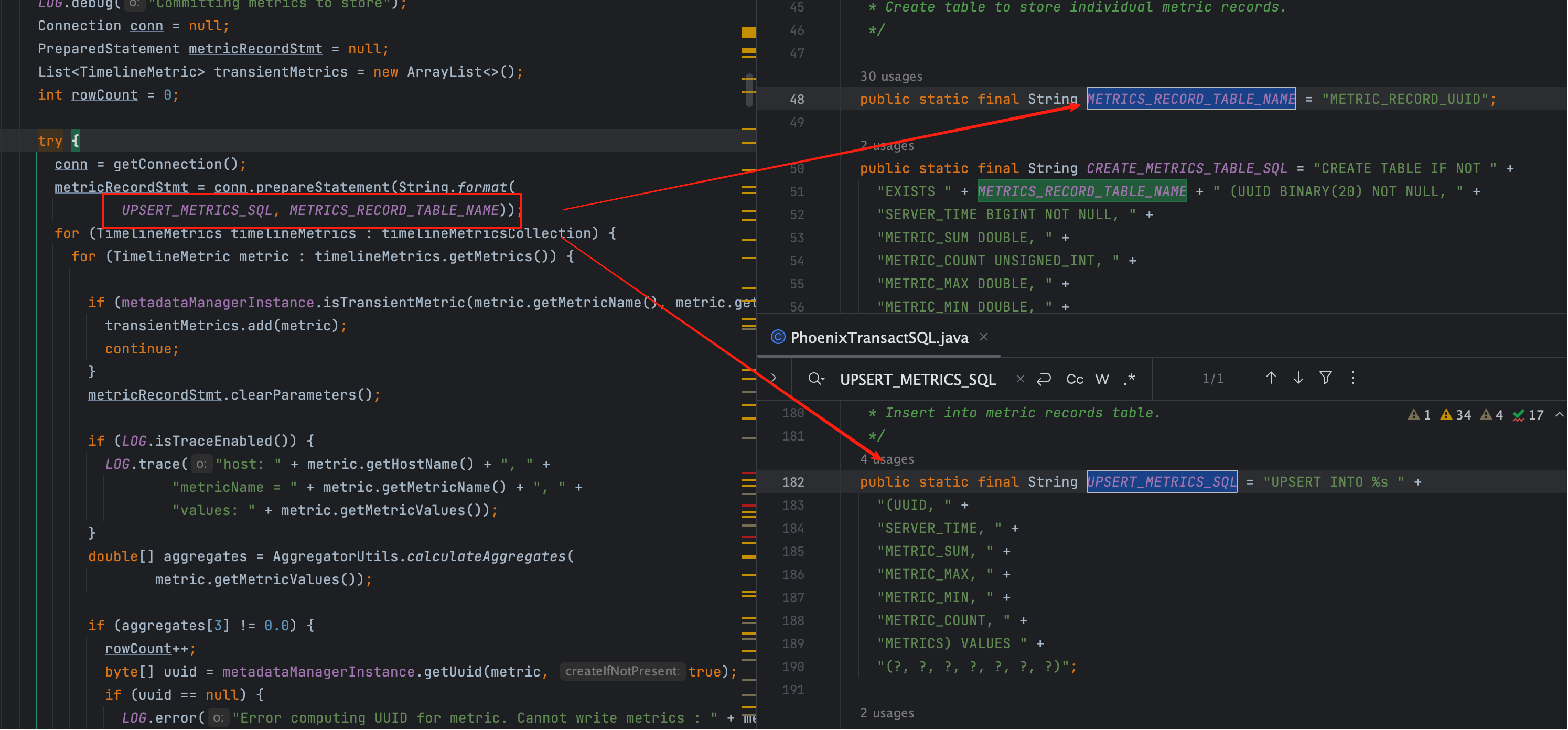Close the PhoenixTransactSQL.java tab

tap(984, 337)
